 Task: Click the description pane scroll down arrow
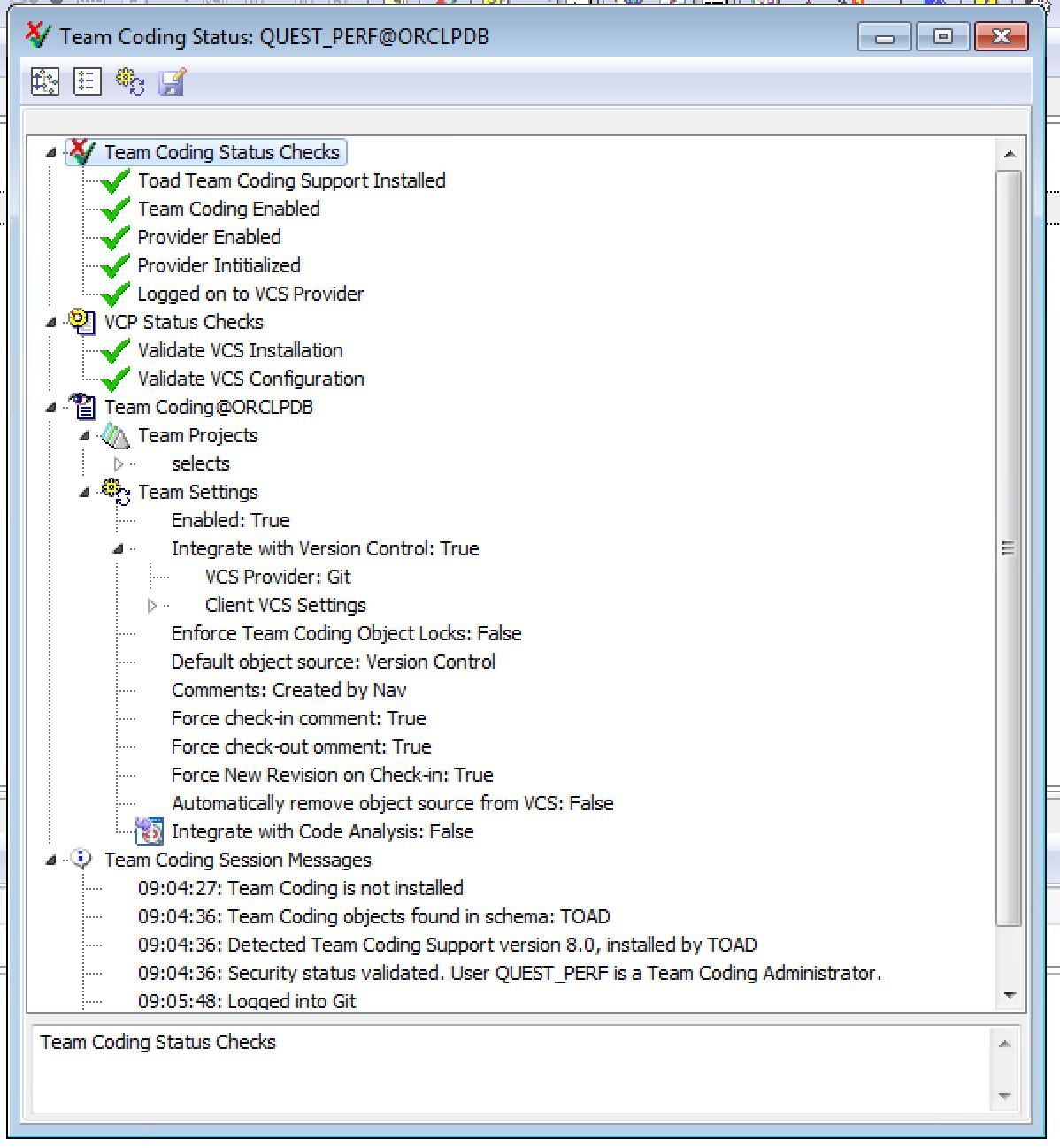tap(1004, 1096)
